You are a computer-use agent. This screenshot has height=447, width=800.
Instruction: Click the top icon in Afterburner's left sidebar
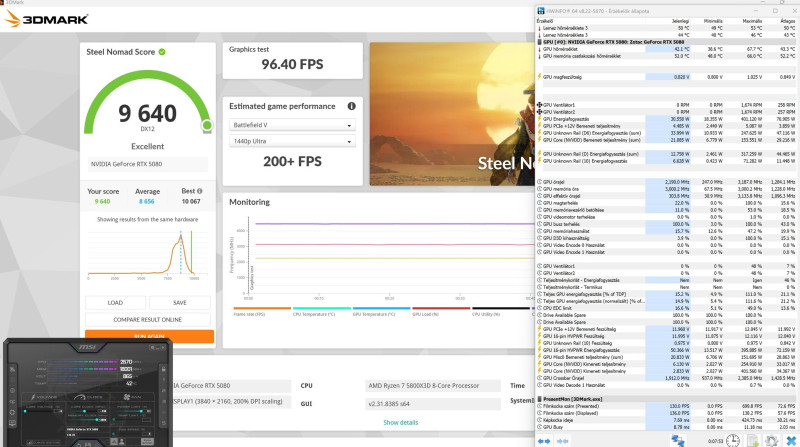(x=12, y=370)
